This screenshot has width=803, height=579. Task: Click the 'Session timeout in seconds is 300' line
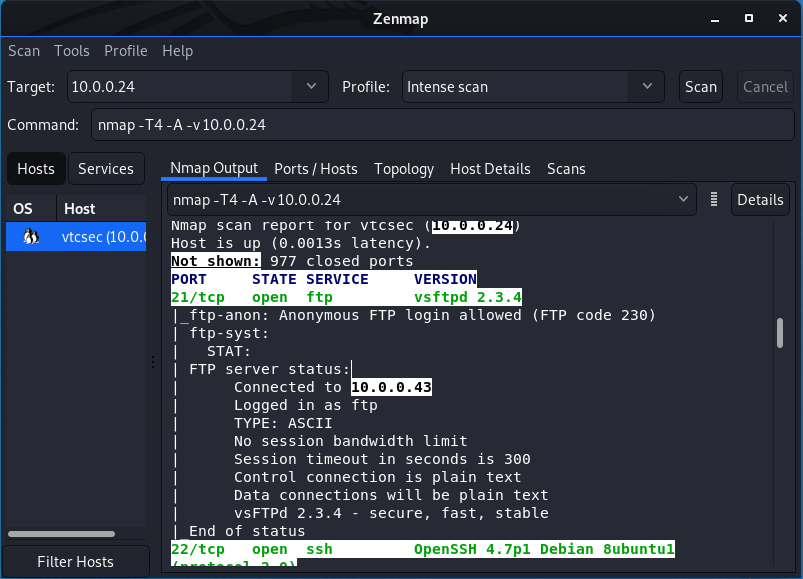[382, 459]
